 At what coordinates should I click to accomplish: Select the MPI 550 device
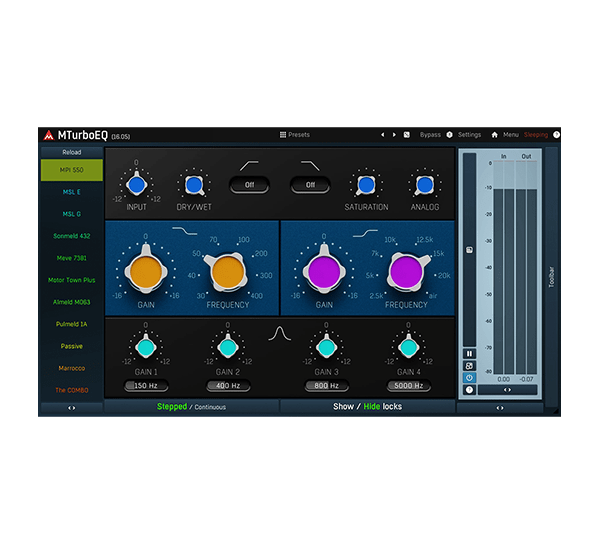click(x=72, y=170)
